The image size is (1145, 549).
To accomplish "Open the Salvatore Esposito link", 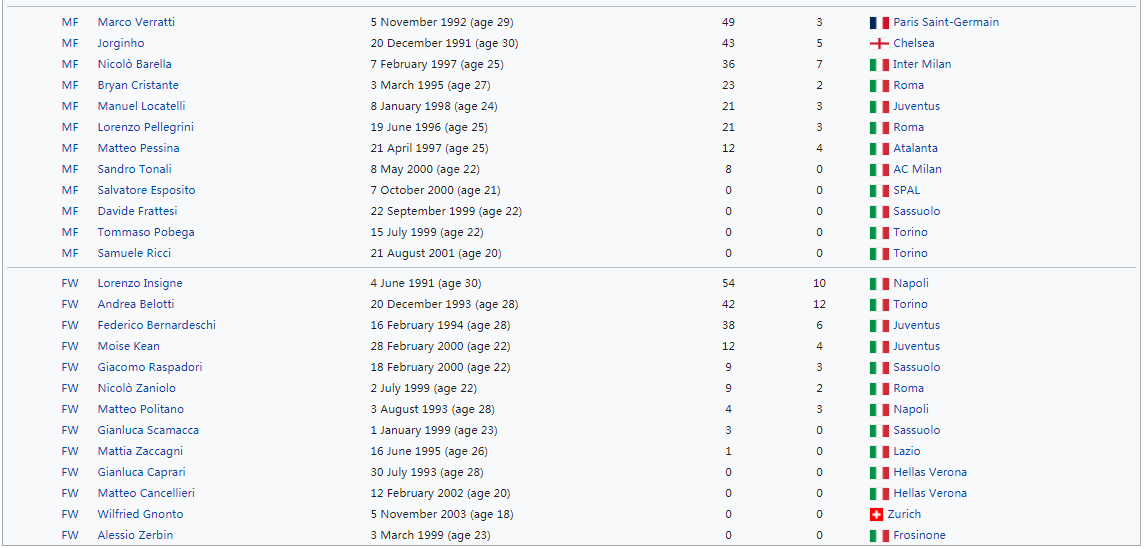I will 146,191.
